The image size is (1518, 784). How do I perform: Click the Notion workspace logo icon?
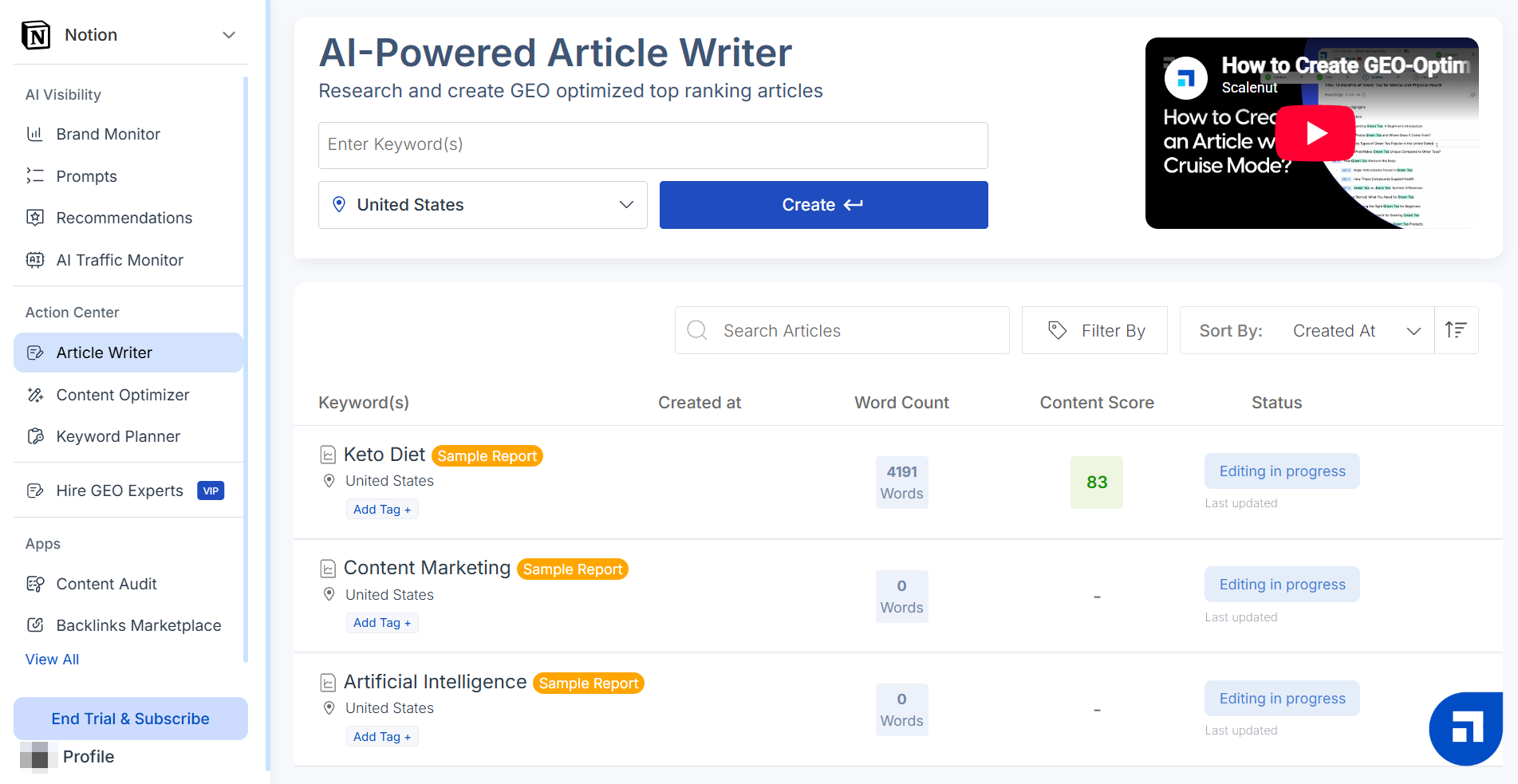[x=36, y=35]
